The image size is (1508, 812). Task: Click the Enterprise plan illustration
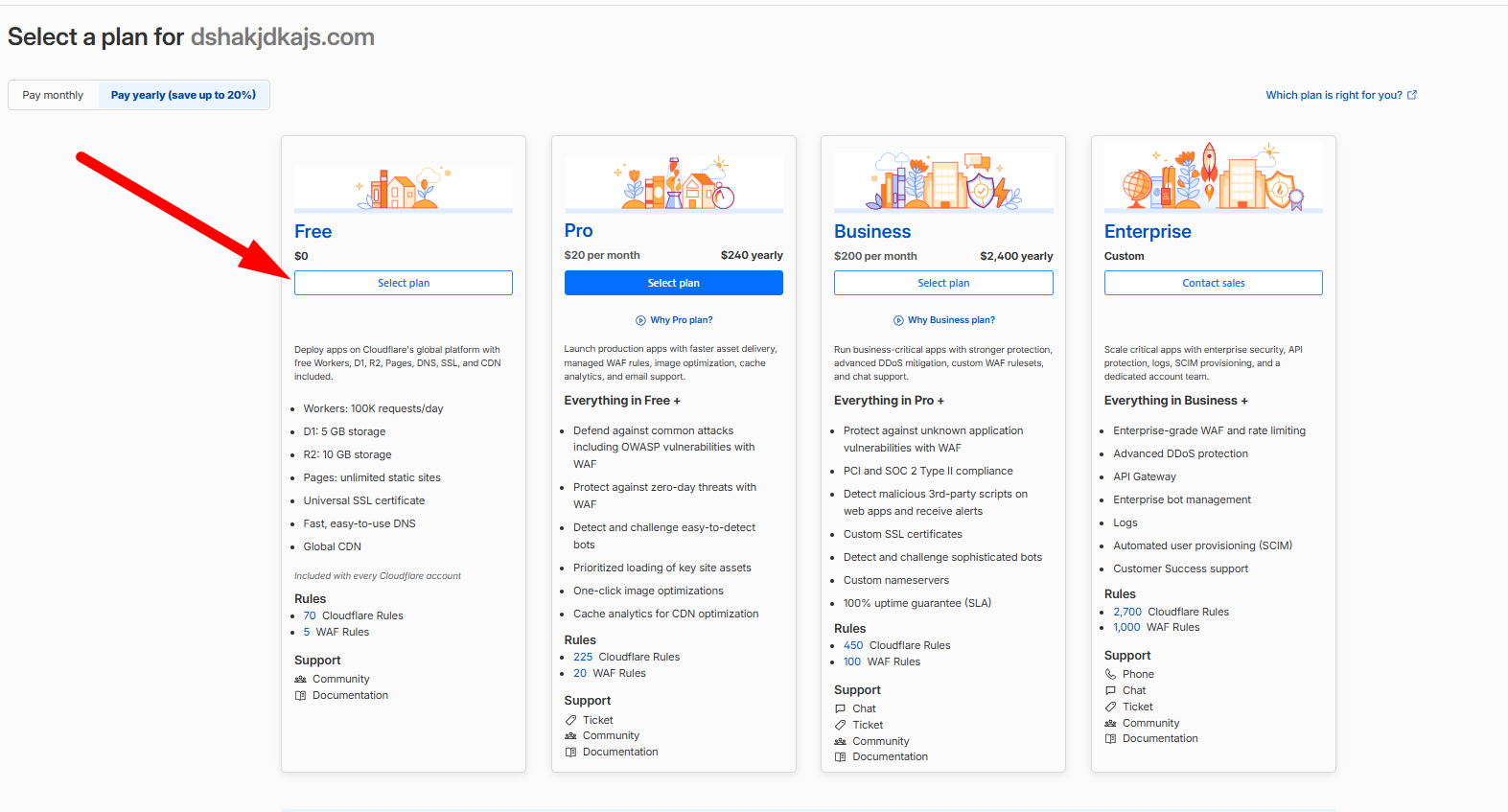coord(1214,177)
